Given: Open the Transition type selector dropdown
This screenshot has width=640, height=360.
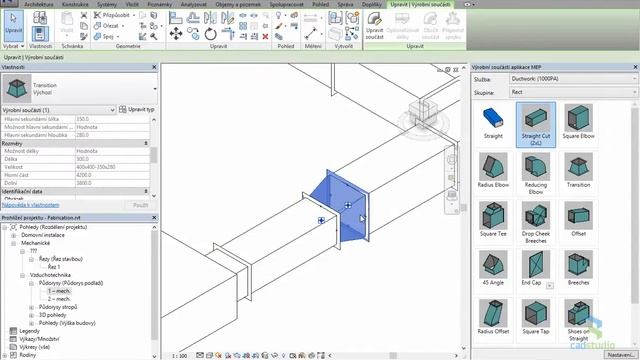Looking at the screenshot, I should click(155, 89).
